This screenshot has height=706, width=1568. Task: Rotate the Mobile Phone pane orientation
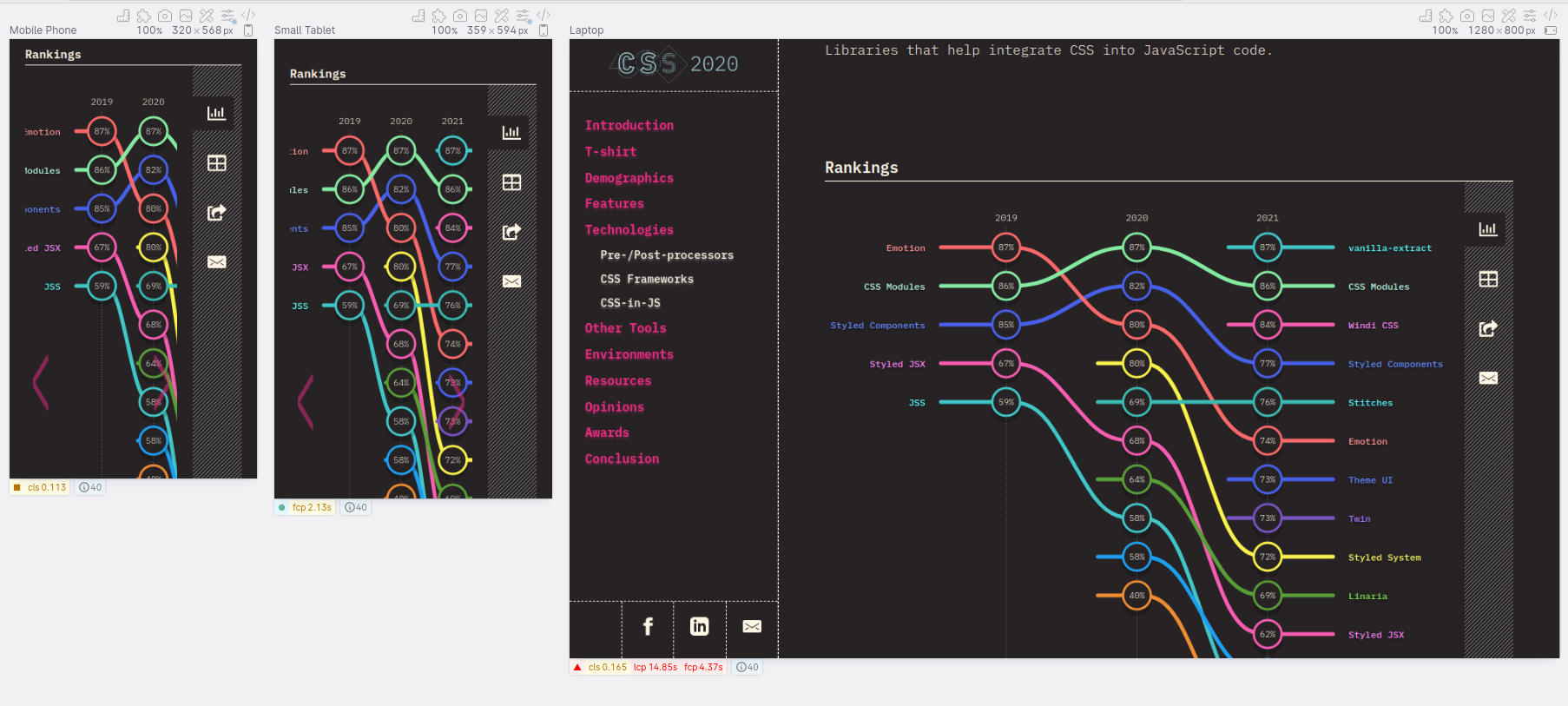[x=248, y=30]
